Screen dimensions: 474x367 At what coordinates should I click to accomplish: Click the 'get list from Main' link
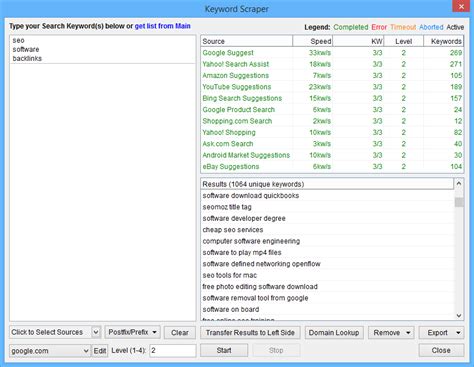162,26
